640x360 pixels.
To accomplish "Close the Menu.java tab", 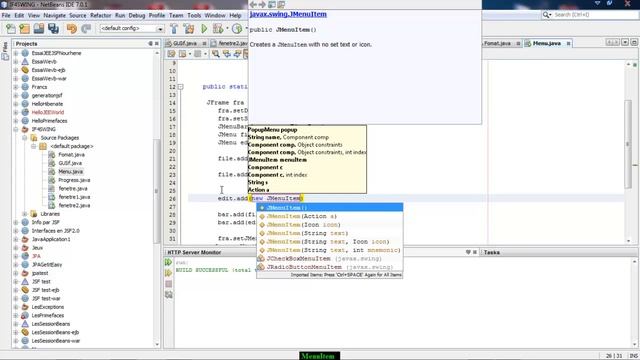I will click(x=568, y=43).
